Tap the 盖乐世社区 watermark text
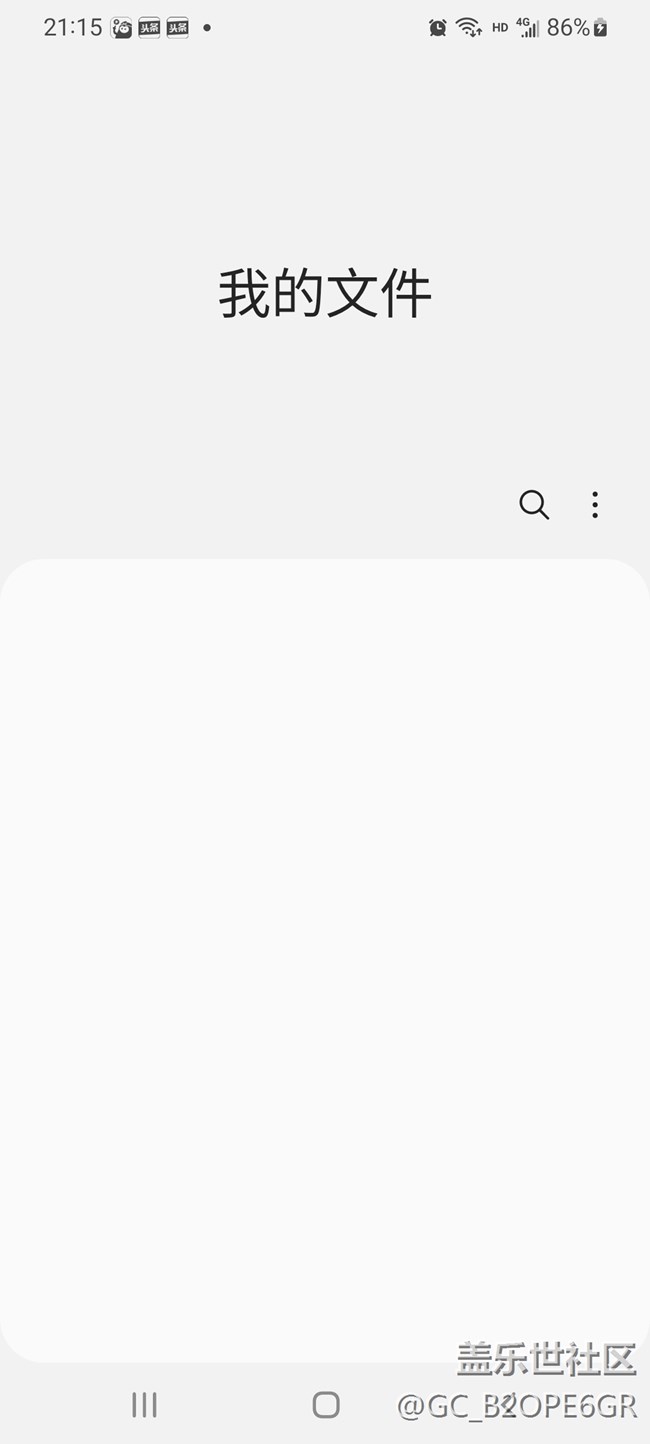The width and height of the screenshot is (650, 1444). tap(547, 1359)
